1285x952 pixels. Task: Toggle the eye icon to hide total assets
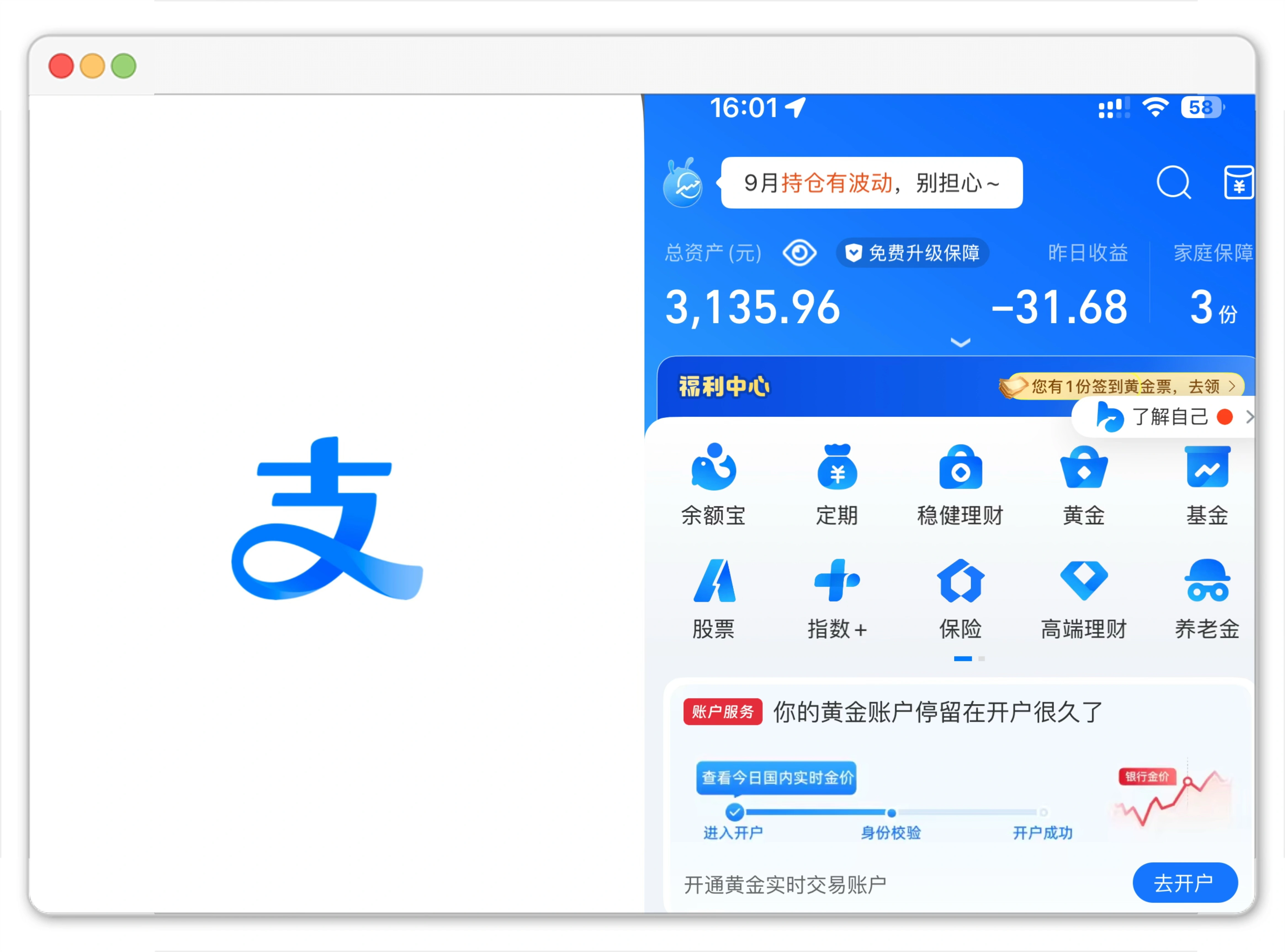coord(799,252)
